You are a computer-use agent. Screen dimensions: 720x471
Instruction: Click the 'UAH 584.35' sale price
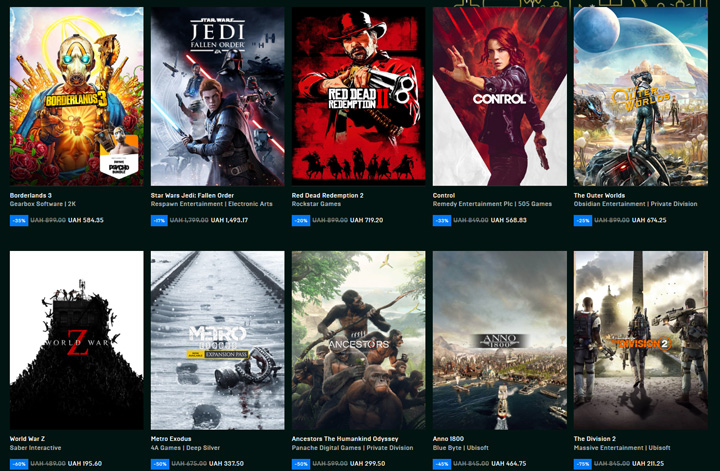coord(86,220)
